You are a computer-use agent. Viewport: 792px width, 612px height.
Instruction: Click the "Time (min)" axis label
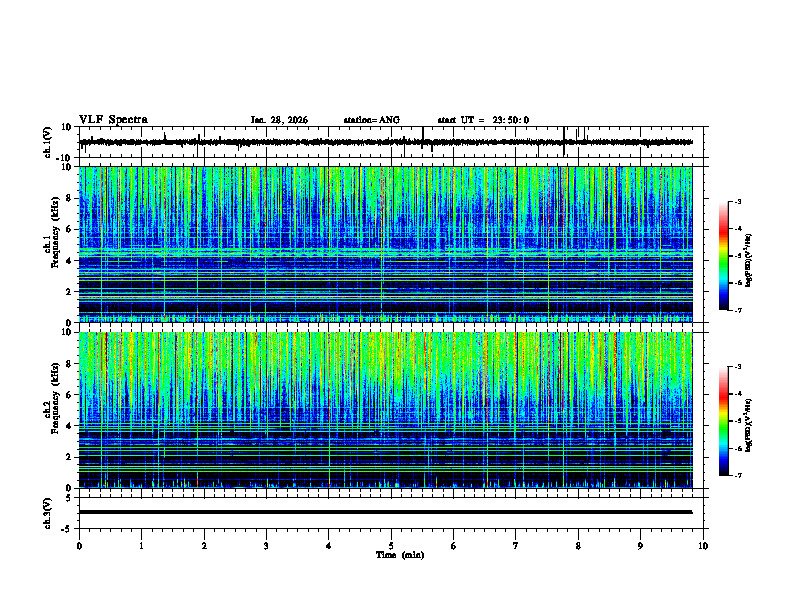point(400,555)
